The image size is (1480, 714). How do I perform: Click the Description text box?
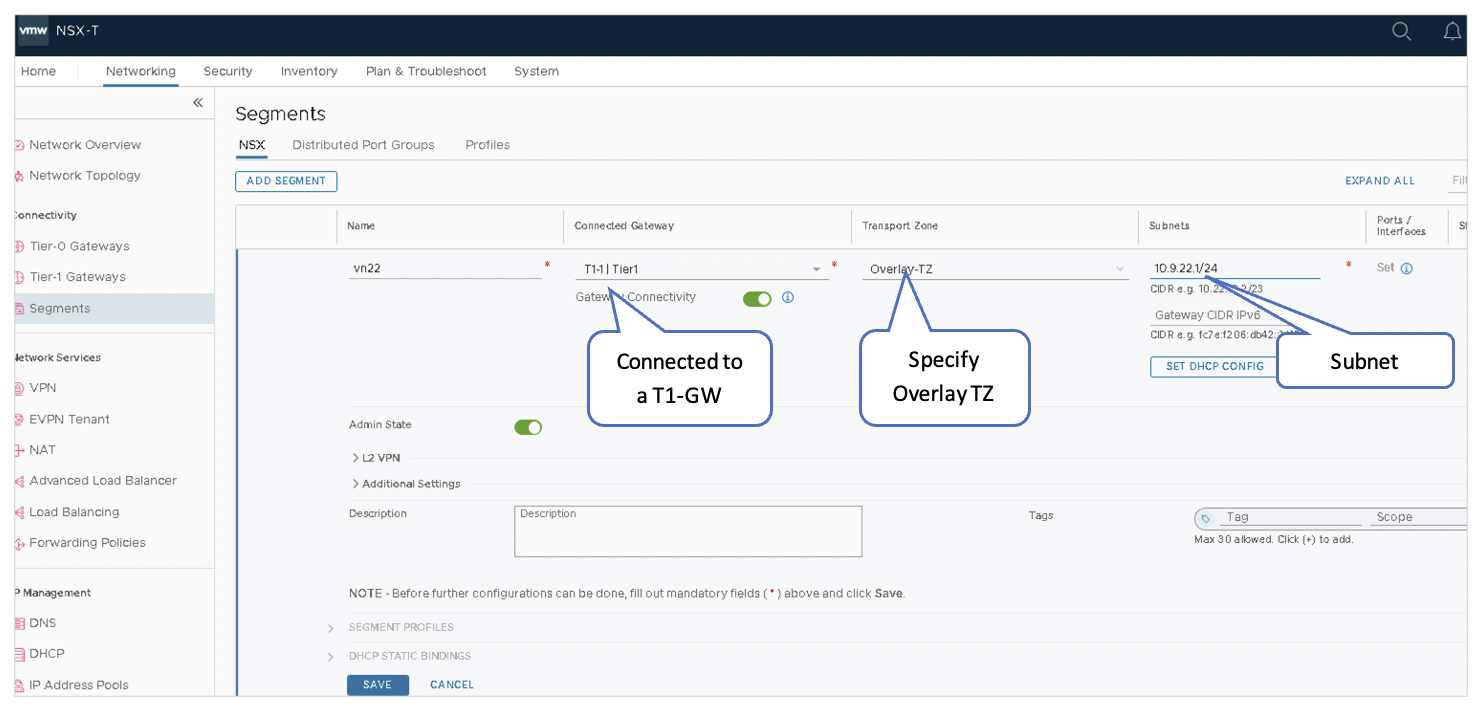pyautogui.click(x=687, y=531)
